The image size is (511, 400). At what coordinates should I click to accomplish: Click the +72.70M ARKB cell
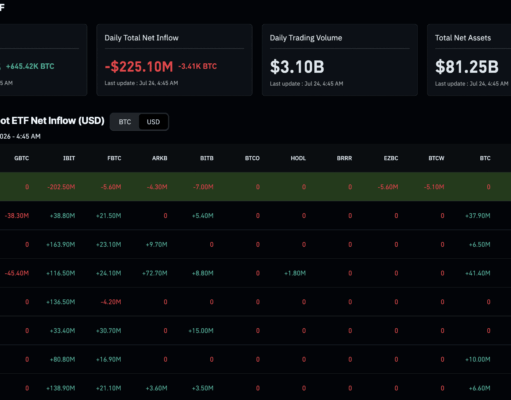(155, 273)
